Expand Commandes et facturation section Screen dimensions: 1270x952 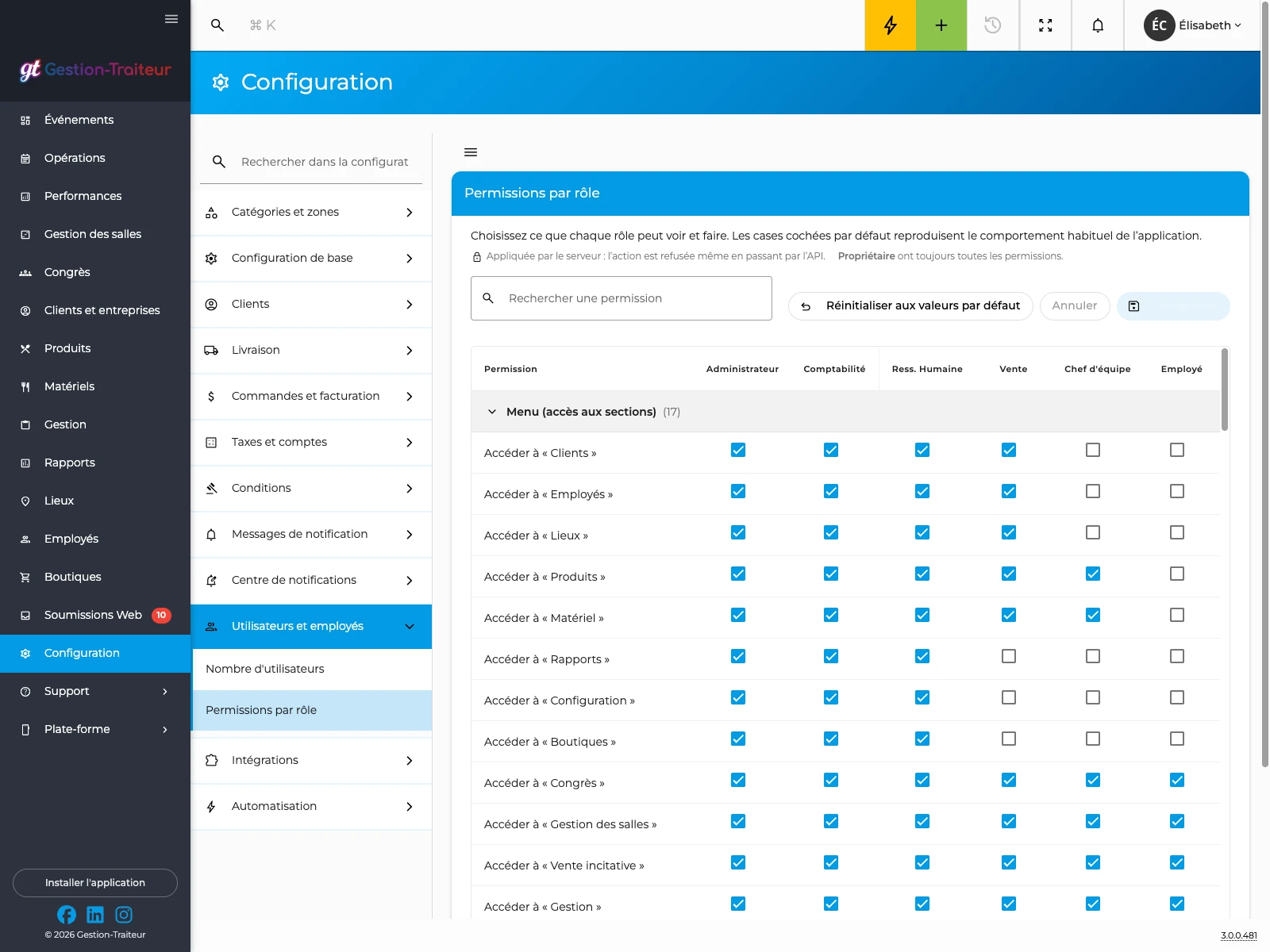click(x=311, y=396)
